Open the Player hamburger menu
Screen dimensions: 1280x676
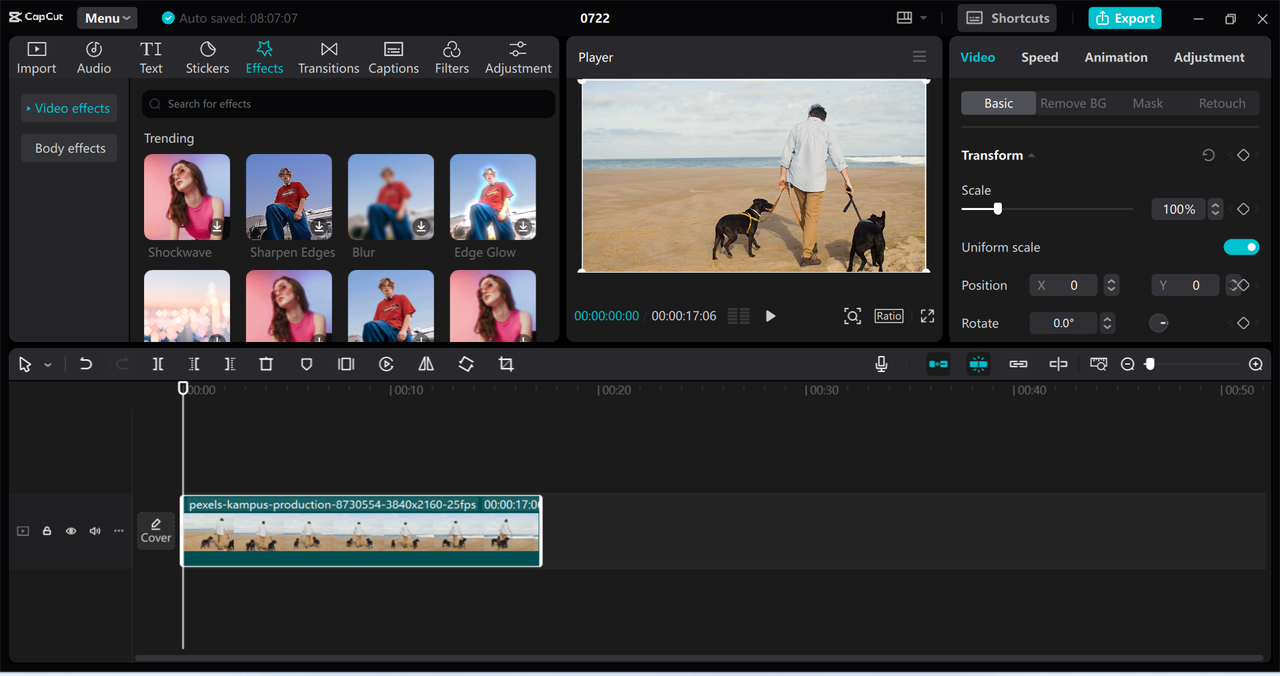919,57
